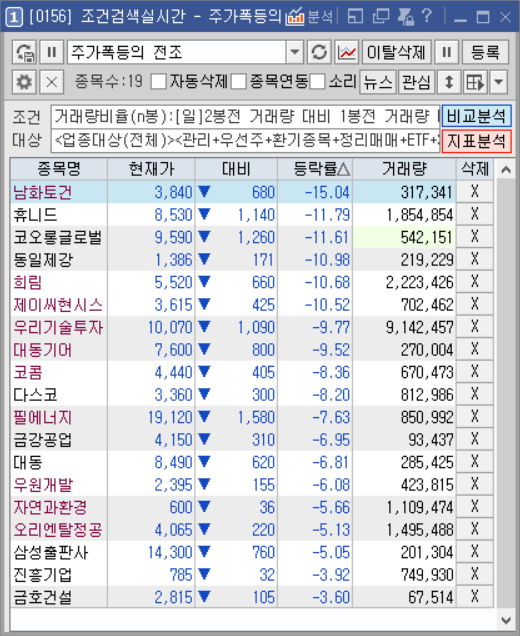Click the condition search reload icon
This screenshot has height=636, width=520.
click(24, 52)
